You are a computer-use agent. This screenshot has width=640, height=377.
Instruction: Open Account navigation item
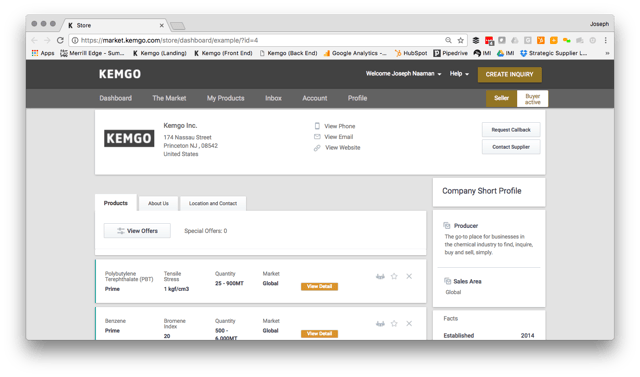pos(315,98)
